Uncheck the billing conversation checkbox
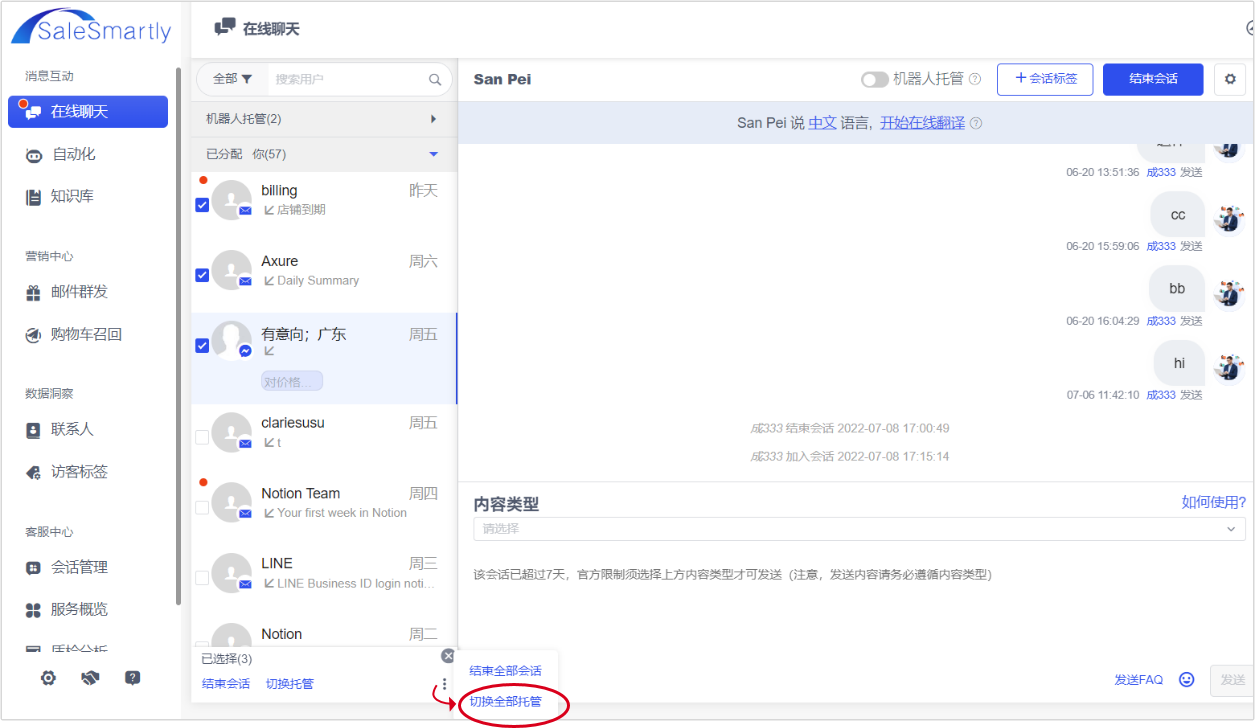 point(202,204)
